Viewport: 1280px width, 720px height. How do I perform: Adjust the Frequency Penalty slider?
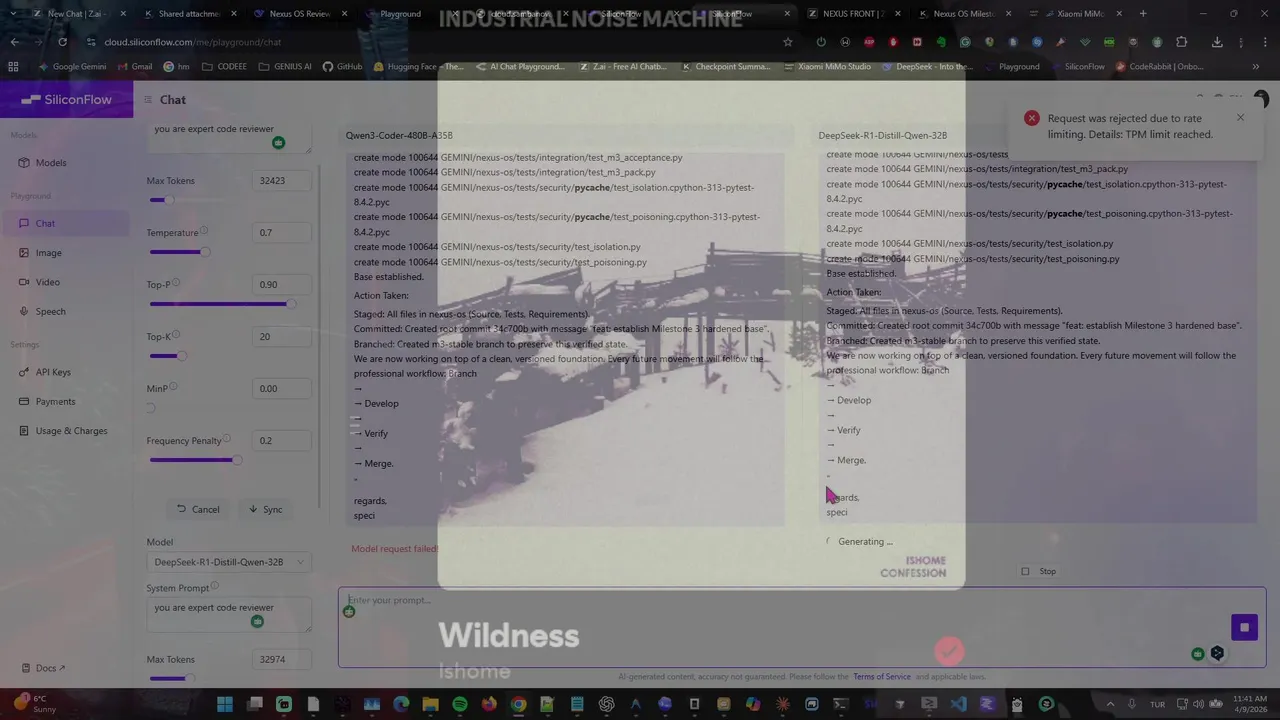tap(236, 460)
